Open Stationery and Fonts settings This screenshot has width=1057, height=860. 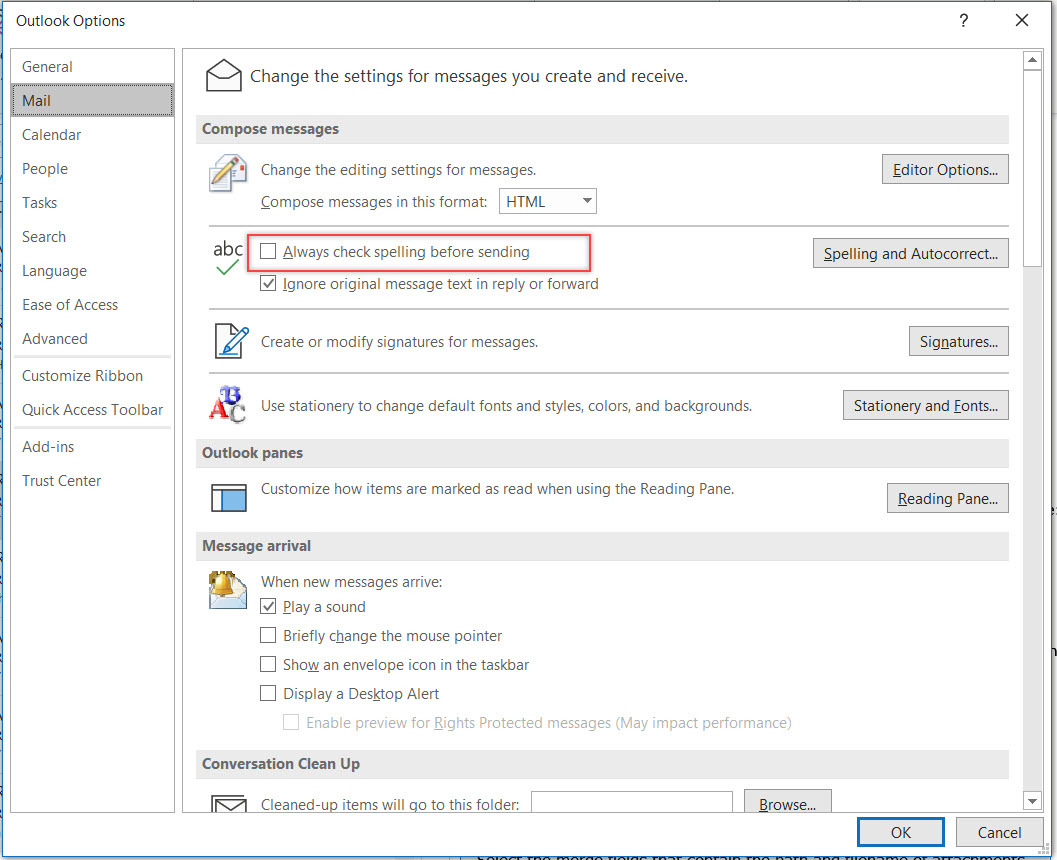point(926,405)
